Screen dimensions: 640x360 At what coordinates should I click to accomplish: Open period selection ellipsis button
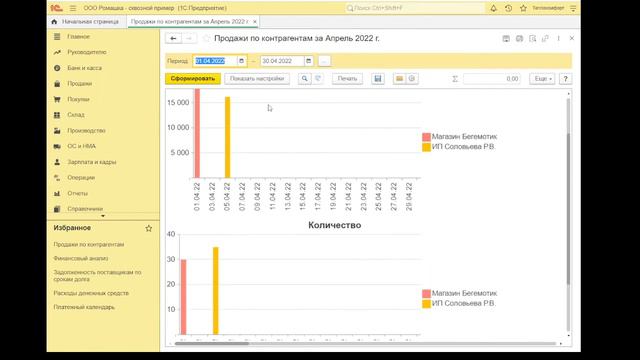[324, 61]
